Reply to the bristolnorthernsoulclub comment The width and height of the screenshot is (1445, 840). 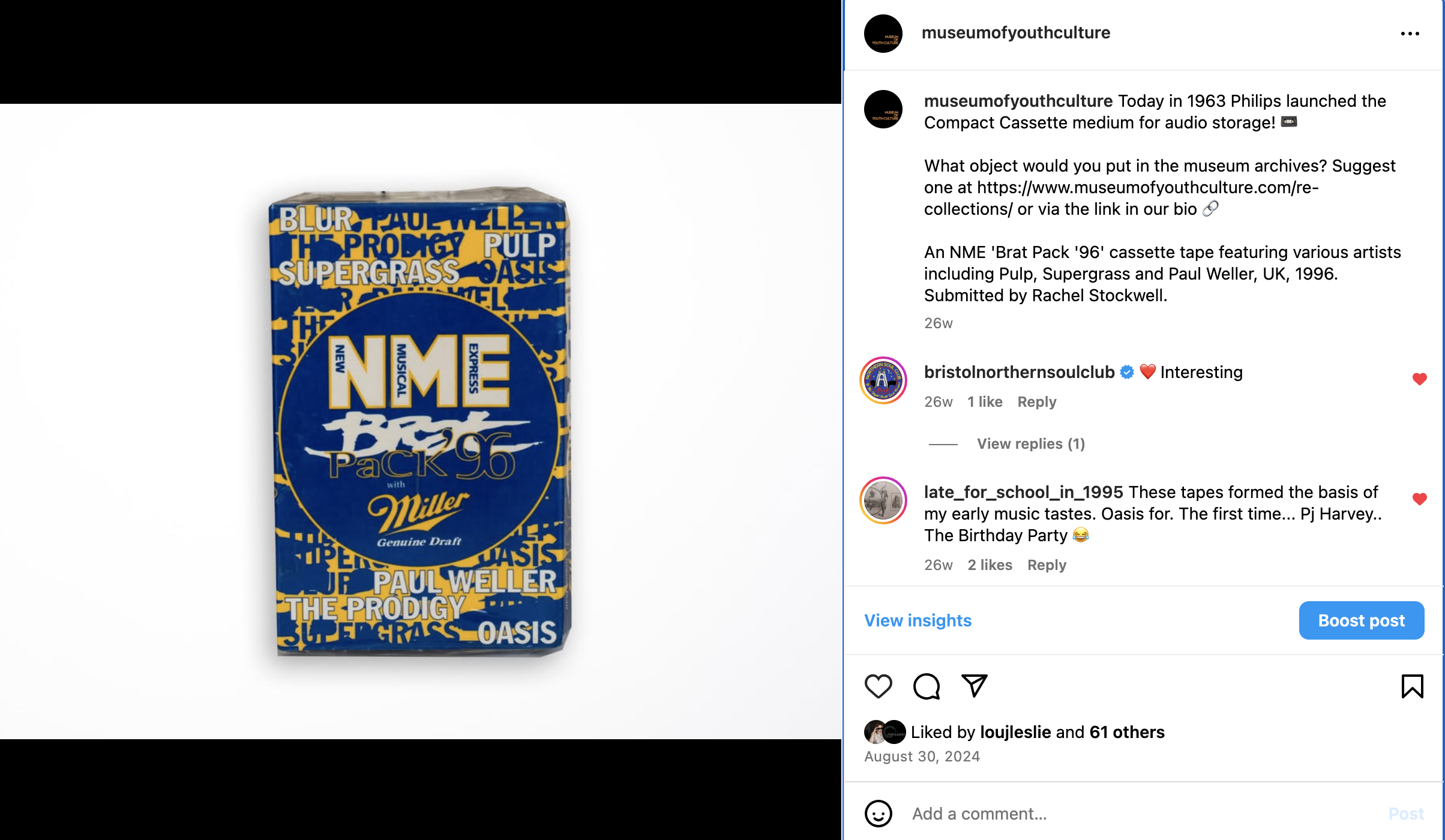(x=1036, y=402)
